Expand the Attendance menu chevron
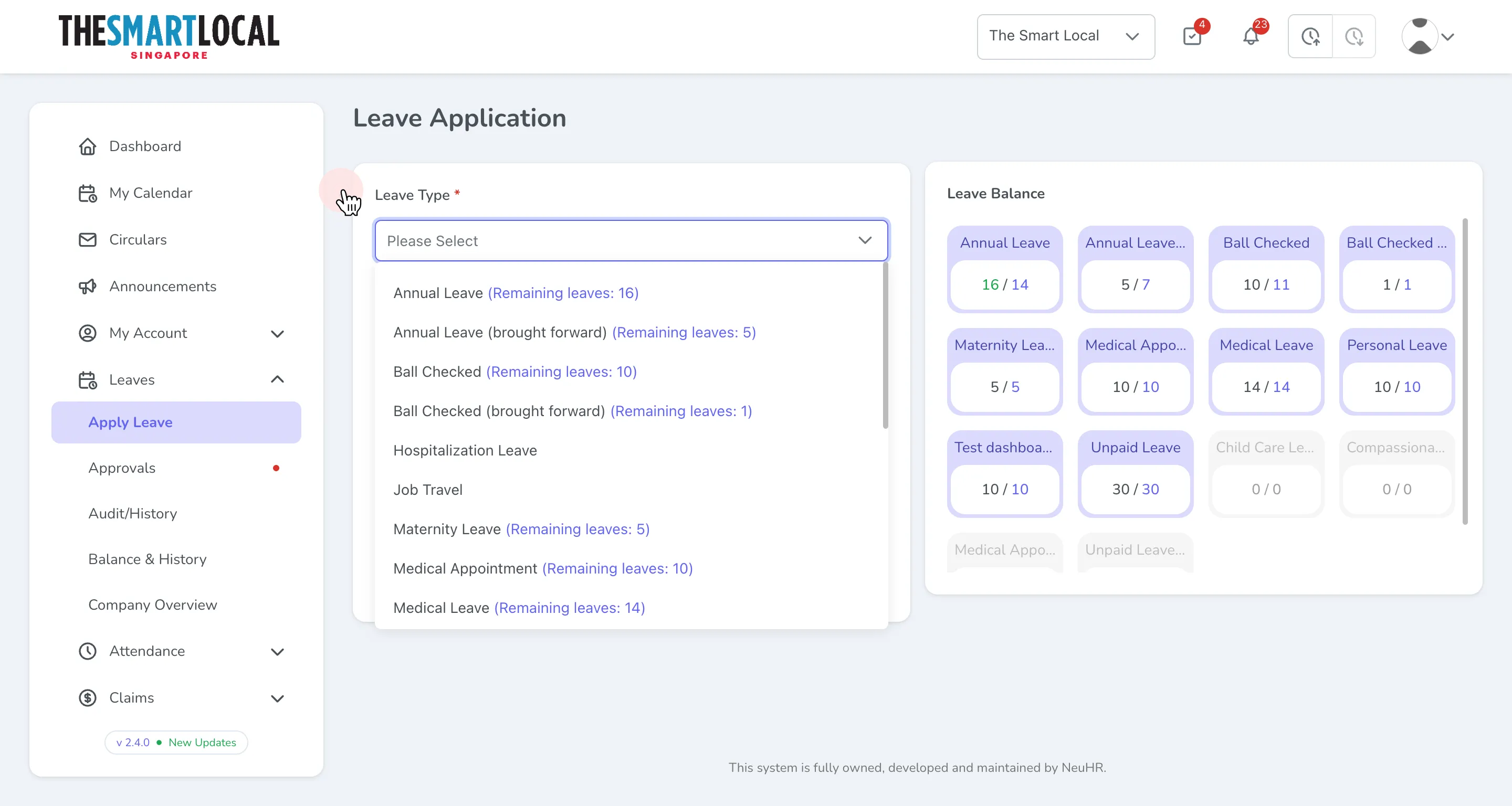The image size is (1512, 806). coord(277,652)
